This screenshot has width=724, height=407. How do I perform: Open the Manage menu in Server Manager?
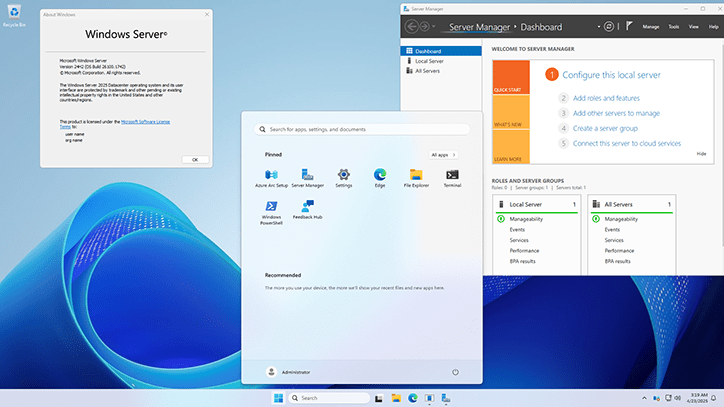650,27
